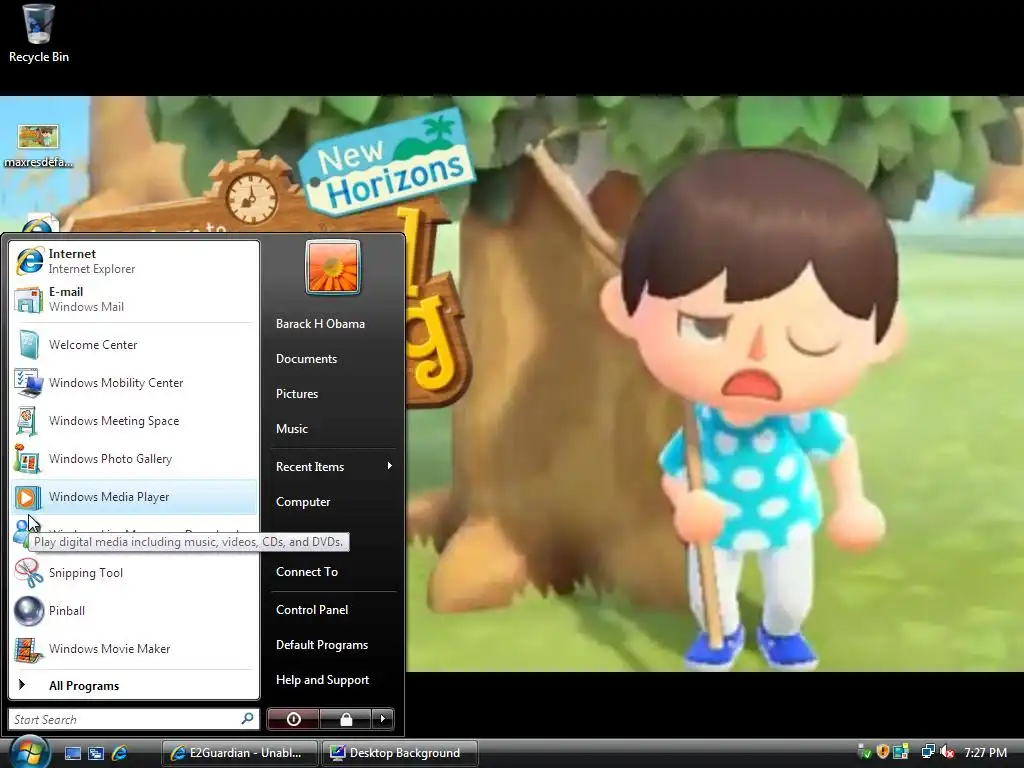This screenshot has width=1024, height=768.
Task: Launch Pinball game
Action: click(x=134, y=611)
